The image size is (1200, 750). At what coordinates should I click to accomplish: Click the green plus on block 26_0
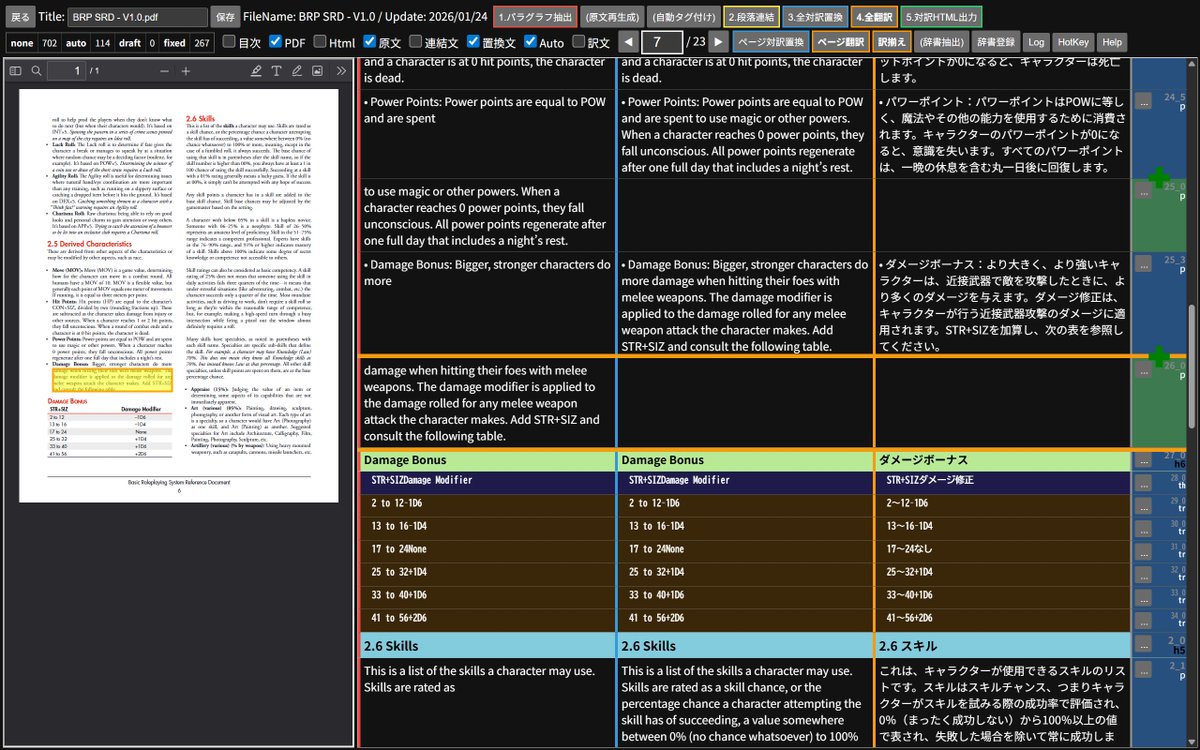pos(1159,356)
